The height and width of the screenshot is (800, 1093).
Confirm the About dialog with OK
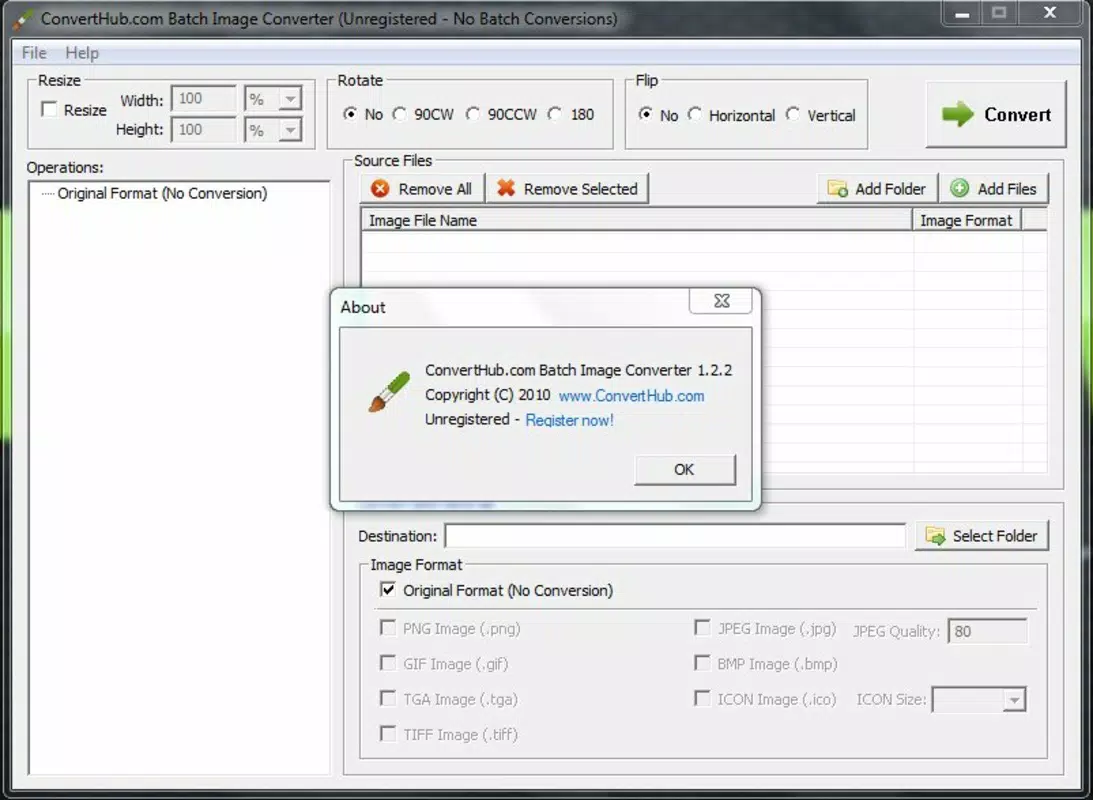[x=685, y=470]
